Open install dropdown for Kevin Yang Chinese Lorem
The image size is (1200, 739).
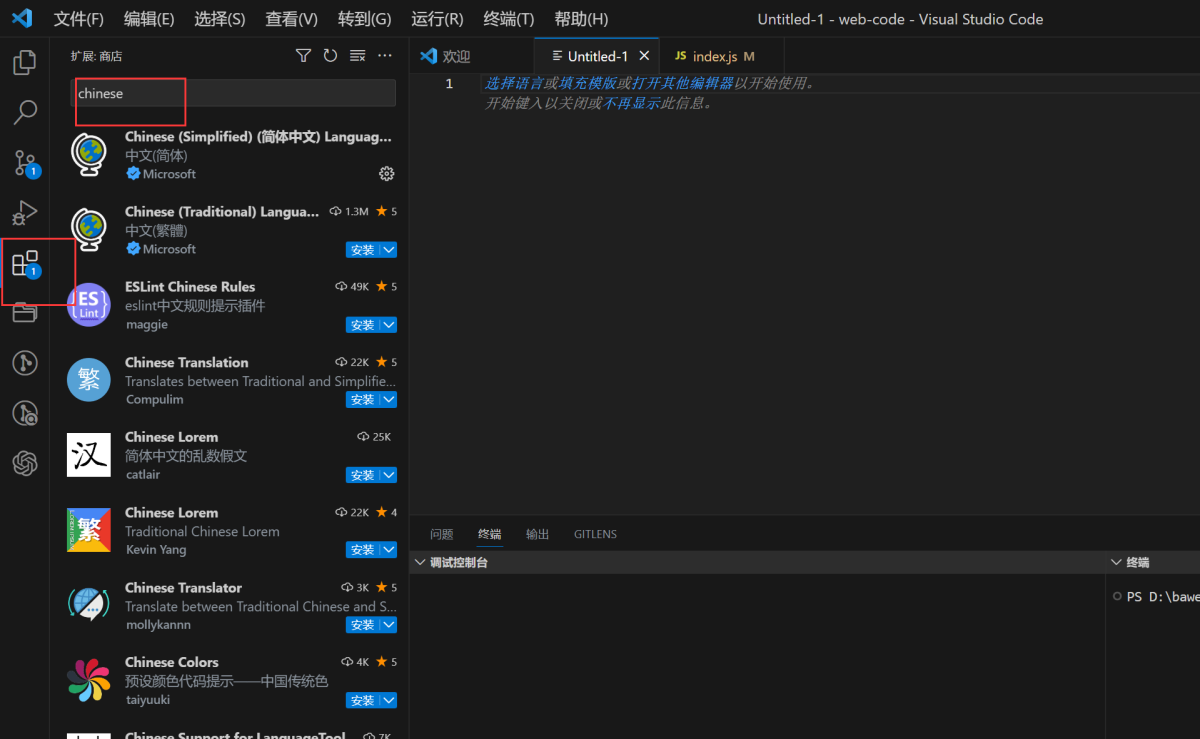[x=389, y=550]
